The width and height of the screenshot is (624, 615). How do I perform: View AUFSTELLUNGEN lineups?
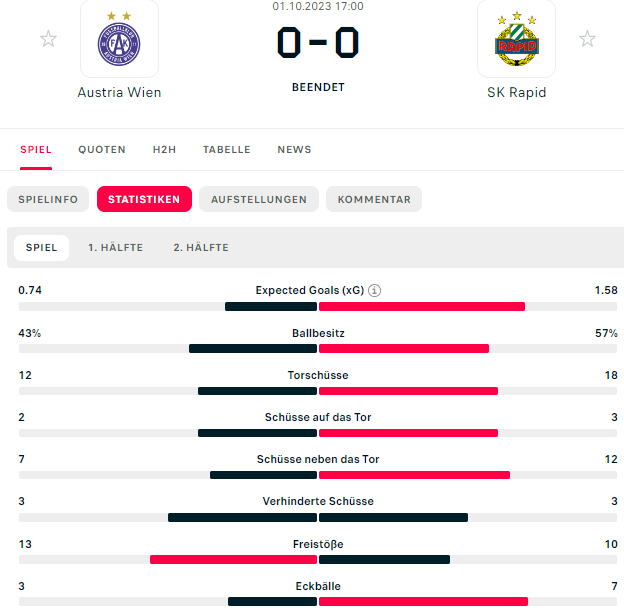point(259,199)
